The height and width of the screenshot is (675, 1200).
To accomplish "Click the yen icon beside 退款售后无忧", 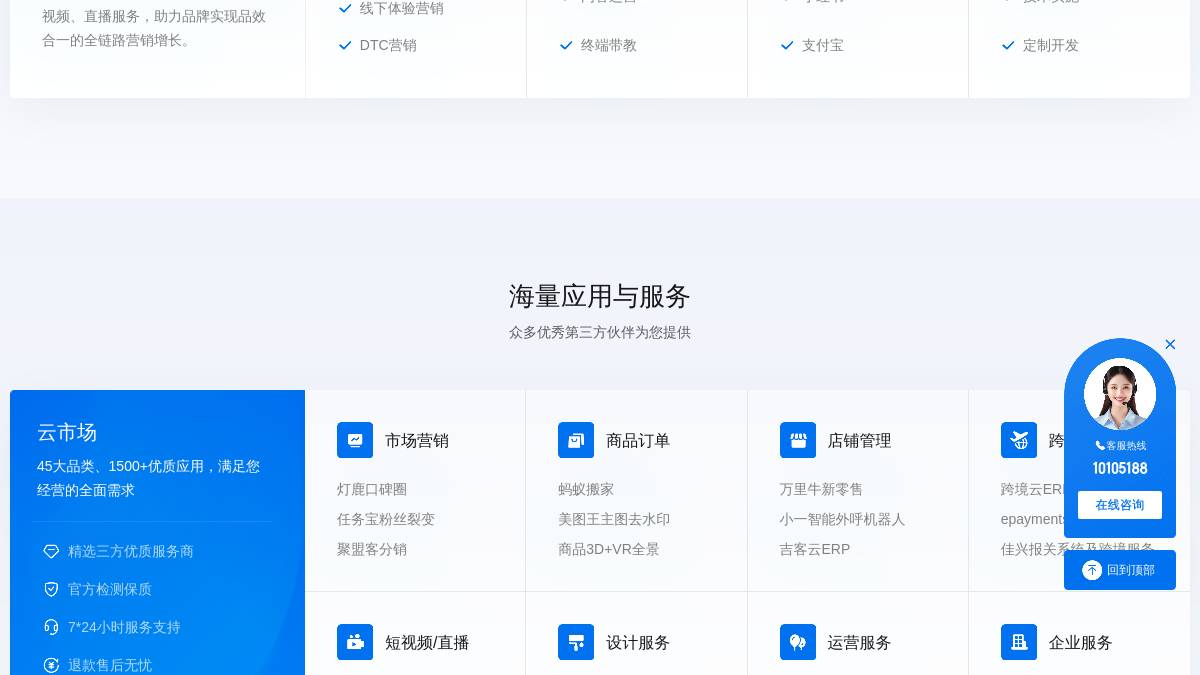I will [51, 665].
